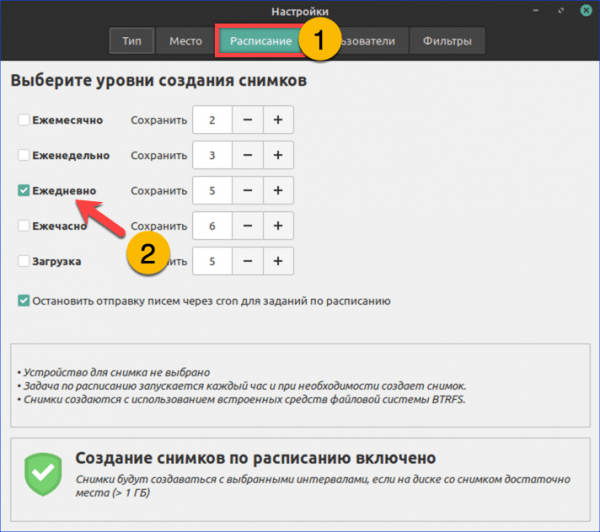This screenshot has width=600, height=532.
Task: Increase hourly snapshots count with plus
Action: (278, 226)
